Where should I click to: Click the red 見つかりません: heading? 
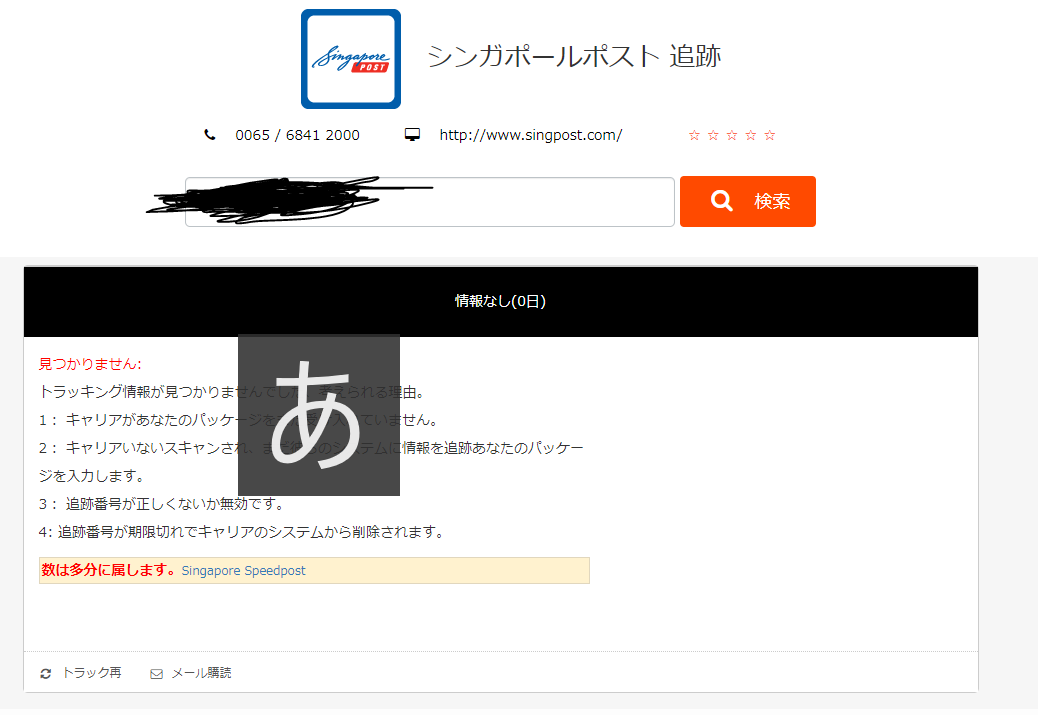[90, 364]
